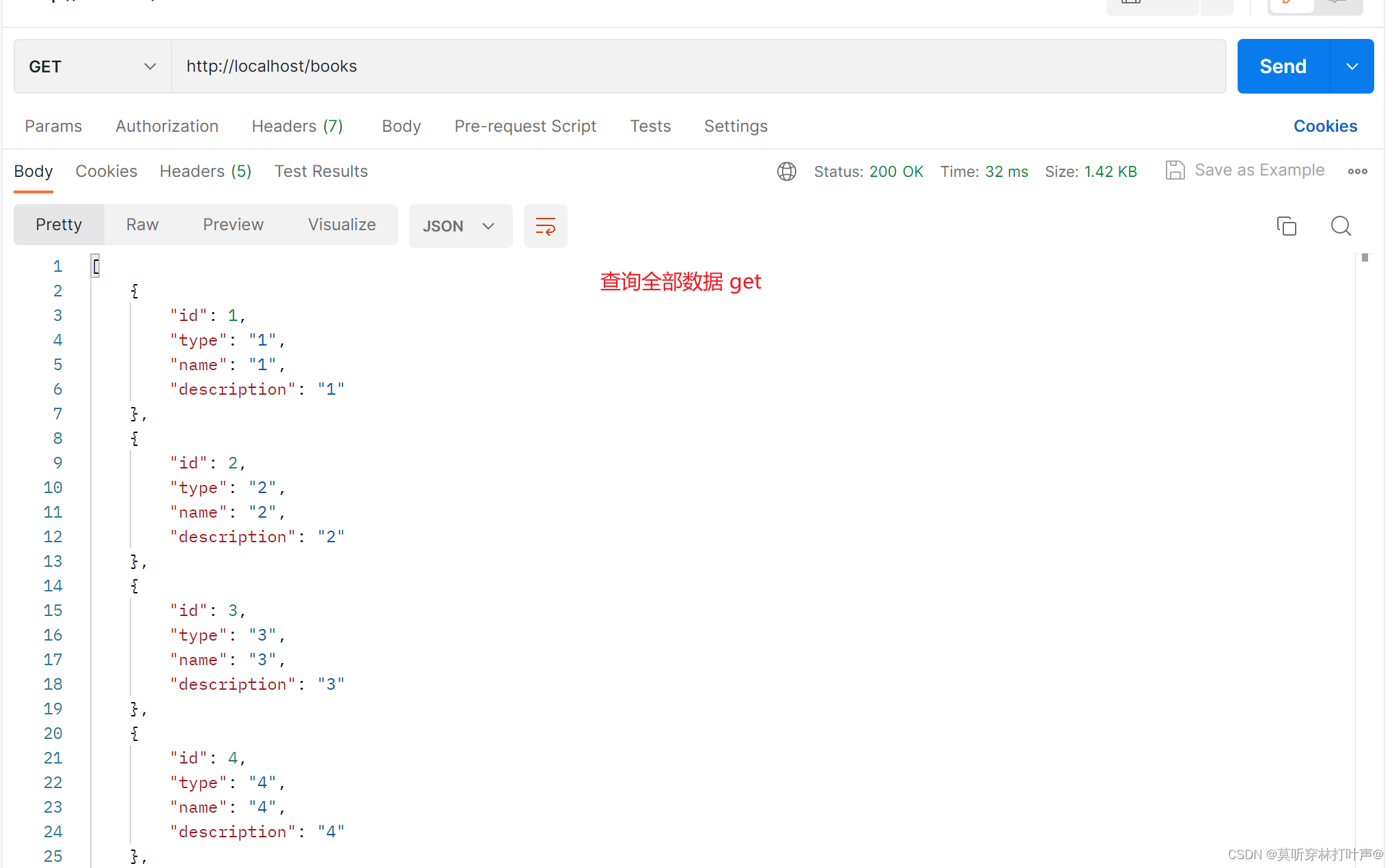
Task: Select the Pretty view
Action: (59, 225)
